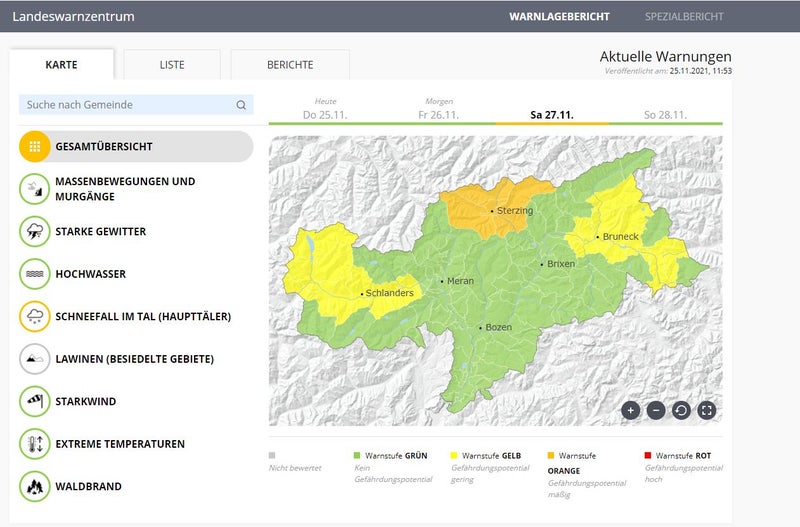Zoom in on the map

630,410
